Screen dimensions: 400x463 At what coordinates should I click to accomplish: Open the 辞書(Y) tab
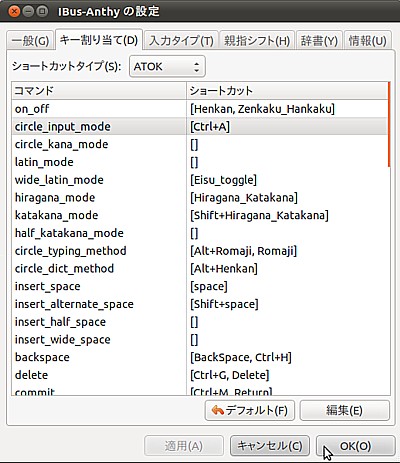(x=319, y=41)
